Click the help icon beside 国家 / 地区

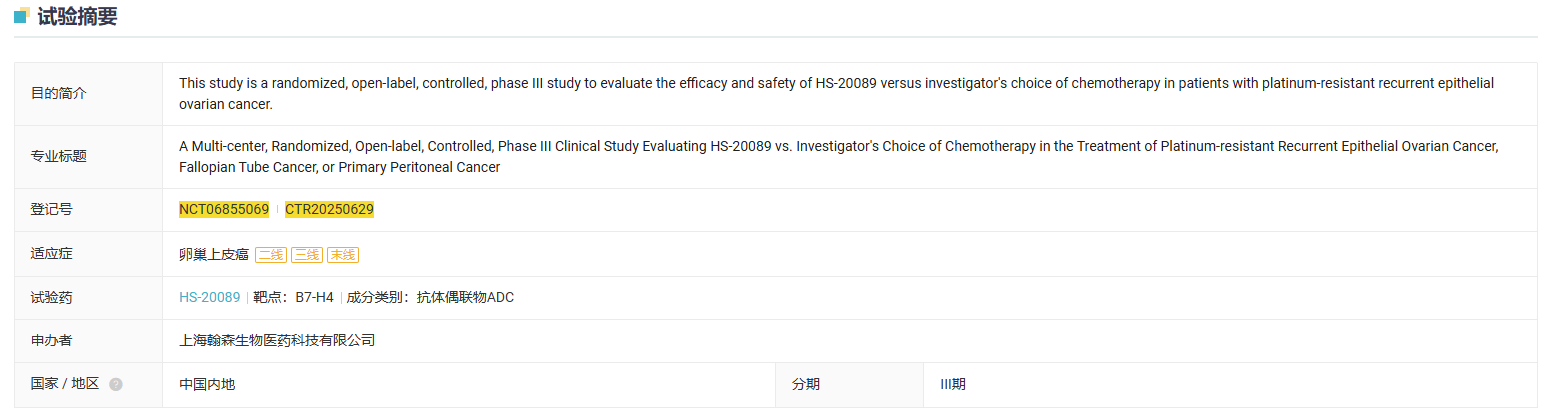coord(116,384)
